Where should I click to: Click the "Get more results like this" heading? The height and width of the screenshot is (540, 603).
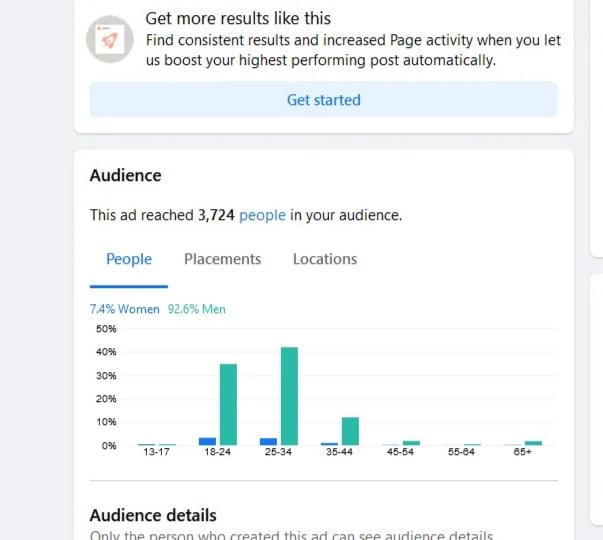click(238, 18)
